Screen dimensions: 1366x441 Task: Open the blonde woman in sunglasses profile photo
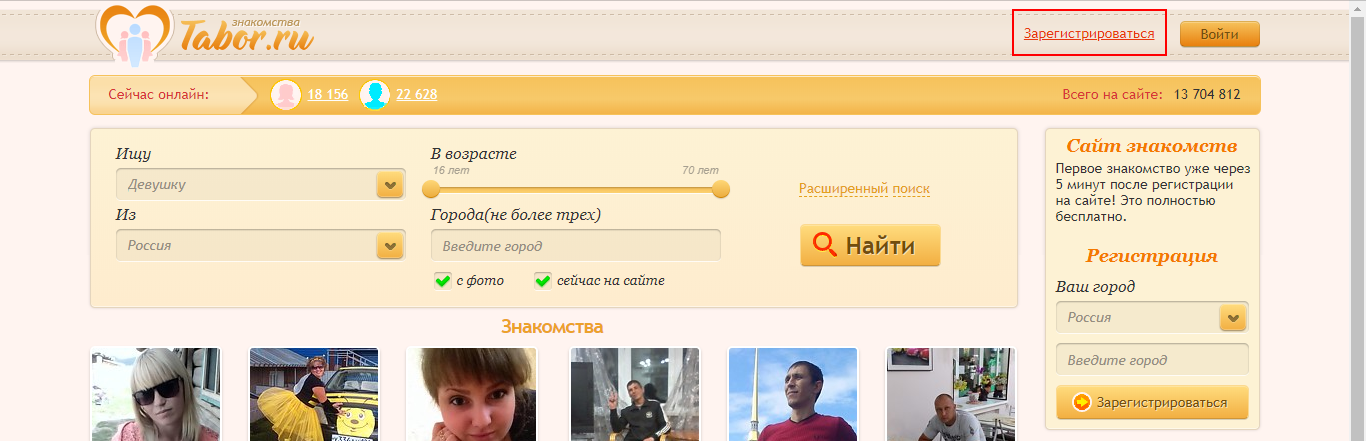click(155, 394)
